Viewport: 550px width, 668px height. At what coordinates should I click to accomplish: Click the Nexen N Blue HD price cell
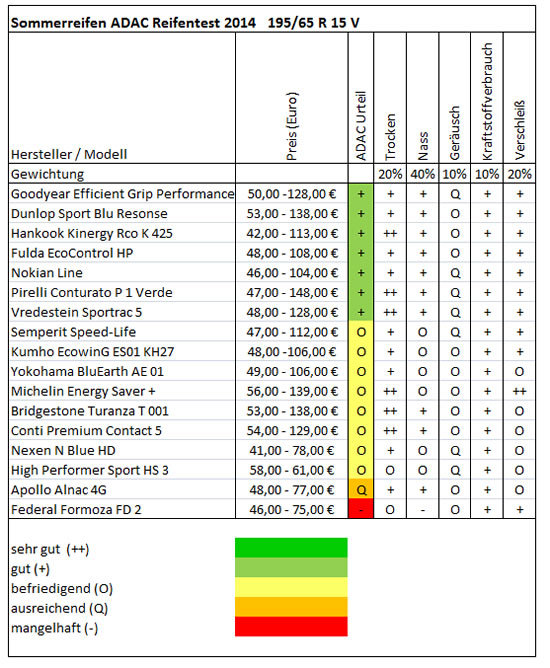pyautogui.click(x=292, y=450)
